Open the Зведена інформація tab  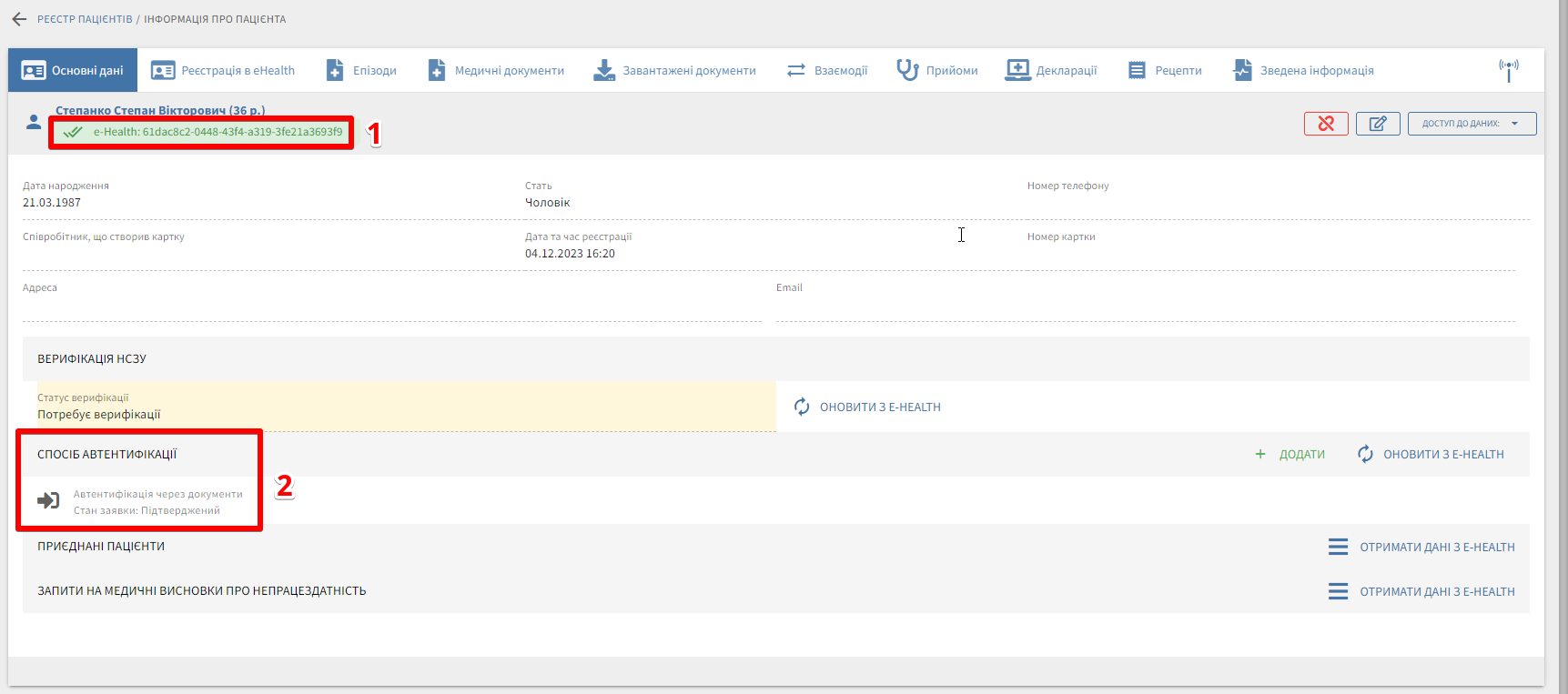[x=1303, y=70]
